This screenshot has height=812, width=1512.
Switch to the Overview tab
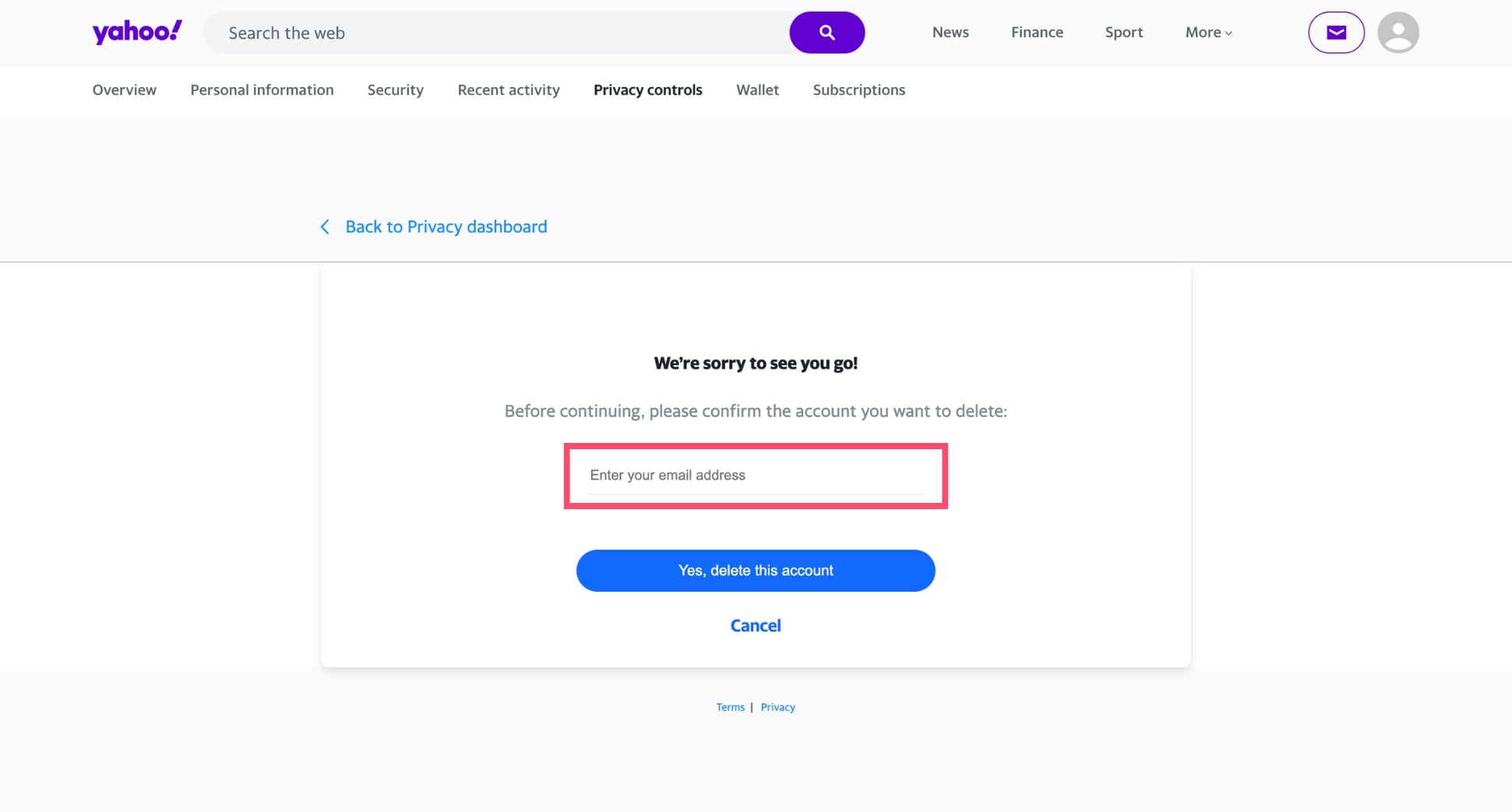[x=124, y=90]
